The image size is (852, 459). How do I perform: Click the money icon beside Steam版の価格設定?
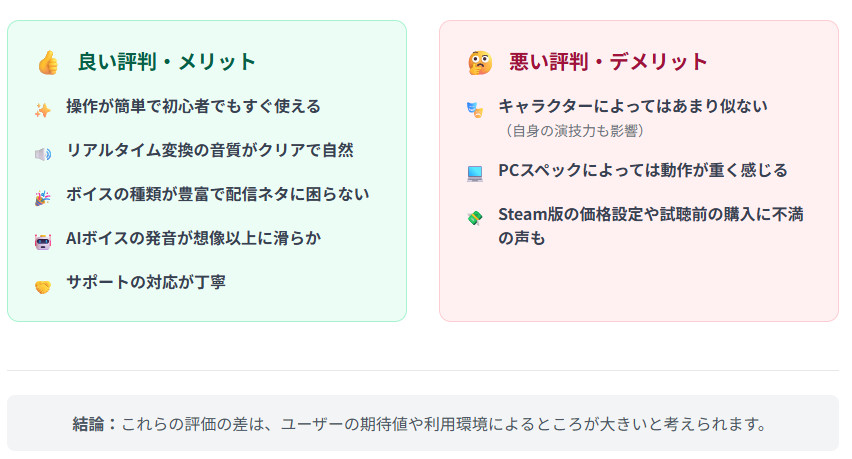coord(474,217)
